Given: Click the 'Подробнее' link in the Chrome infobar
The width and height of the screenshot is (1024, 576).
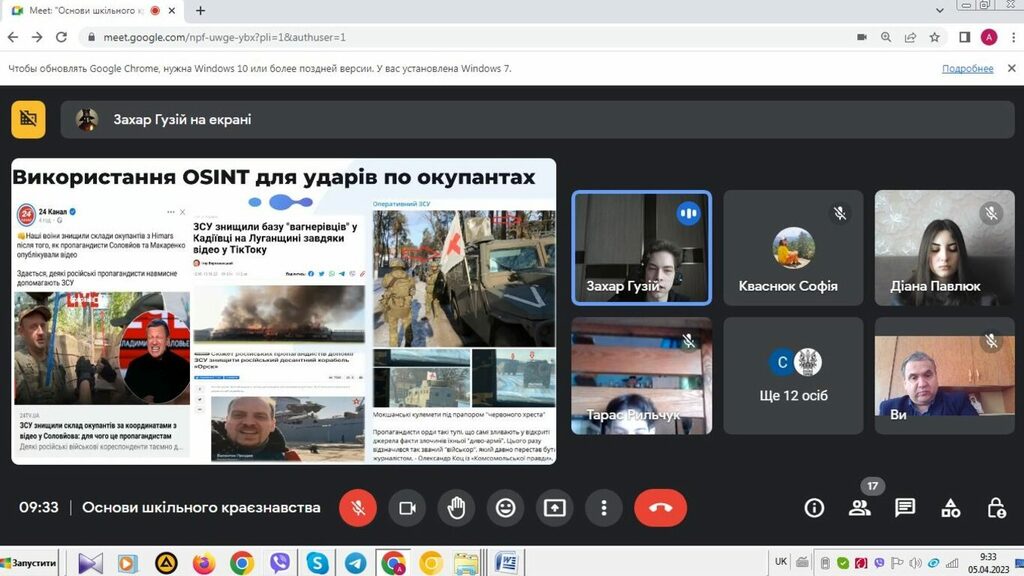Looking at the screenshot, I should tap(967, 69).
